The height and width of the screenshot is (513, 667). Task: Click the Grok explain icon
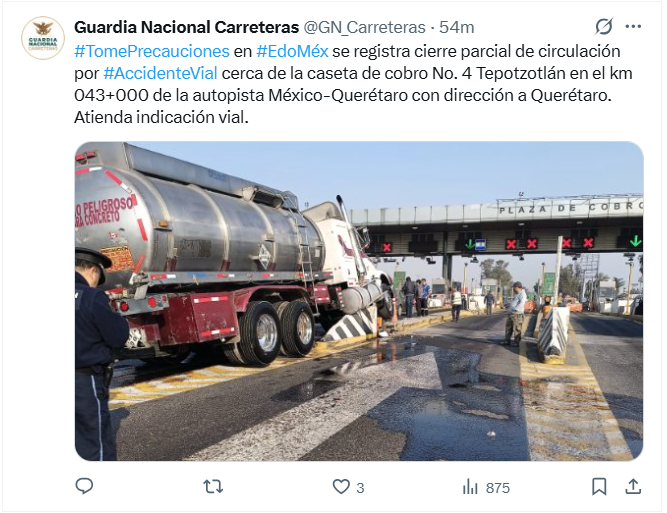click(x=604, y=27)
